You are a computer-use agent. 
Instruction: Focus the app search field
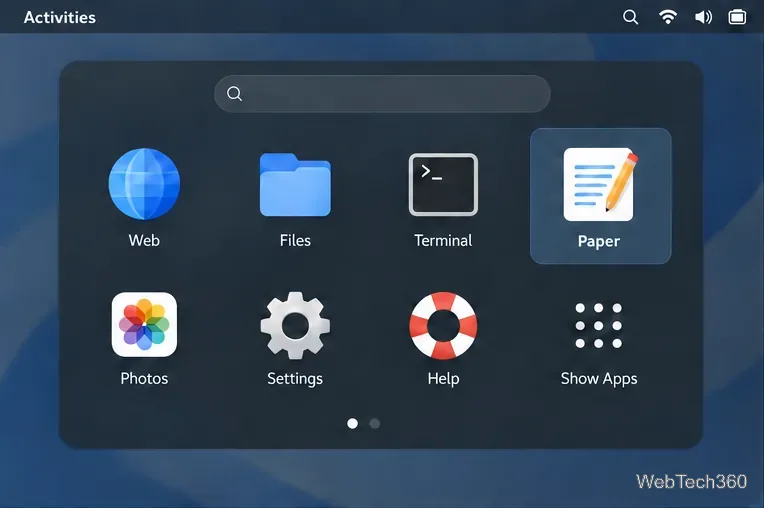382,94
